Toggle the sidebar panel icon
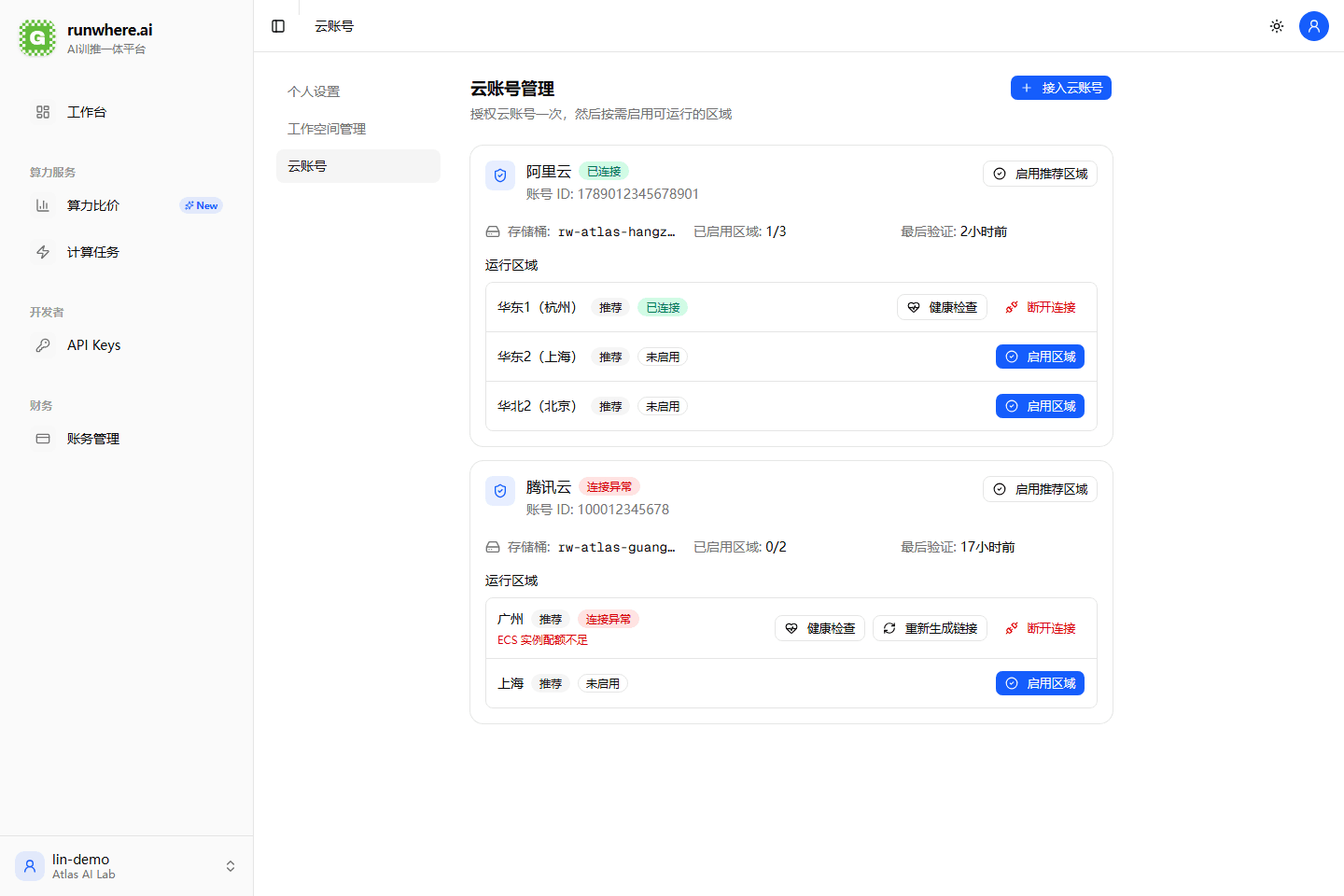This screenshot has height=896, width=1344. (278, 26)
